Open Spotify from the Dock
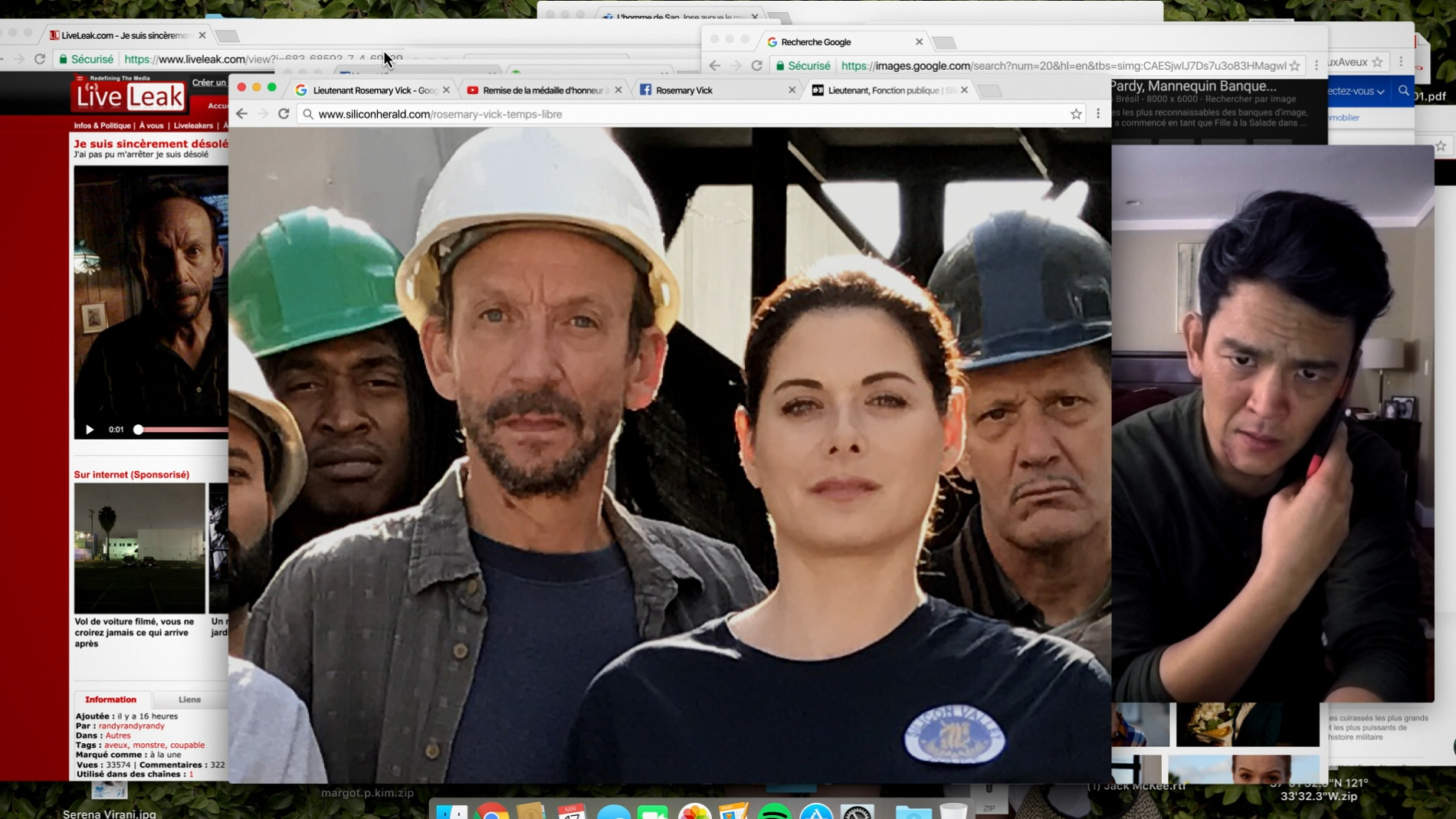Viewport: 1456px width, 819px height. 775,811
